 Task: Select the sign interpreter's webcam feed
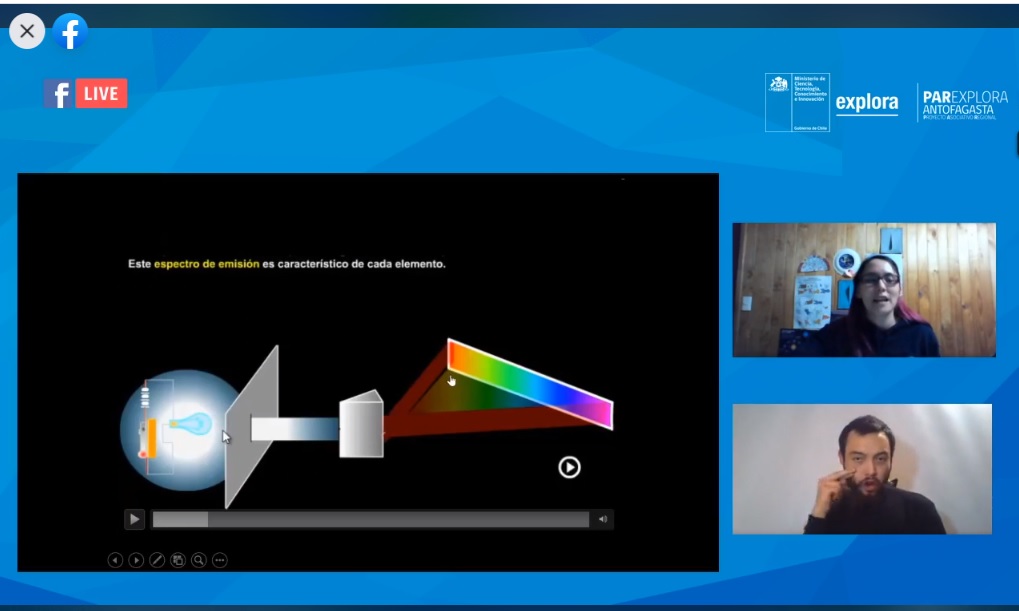point(862,469)
